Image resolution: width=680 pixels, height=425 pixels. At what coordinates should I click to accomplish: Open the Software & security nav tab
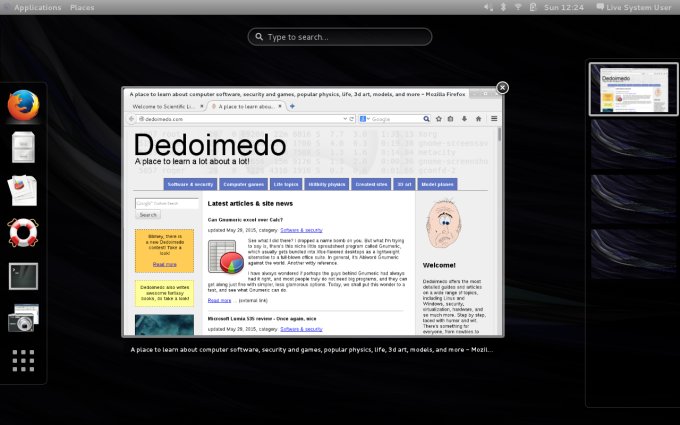(x=190, y=184)
